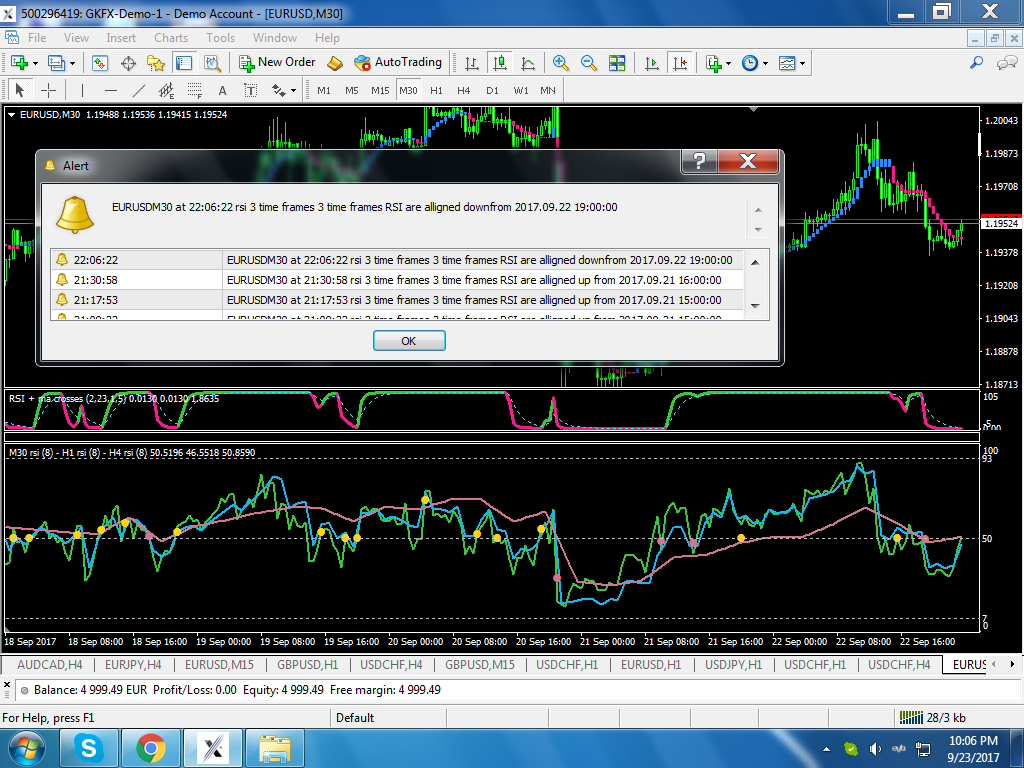Image resolution: width=1024 pixels, height=768 pixels.
Task: Switch timeframe to H1
Action: tap(436, 91)
